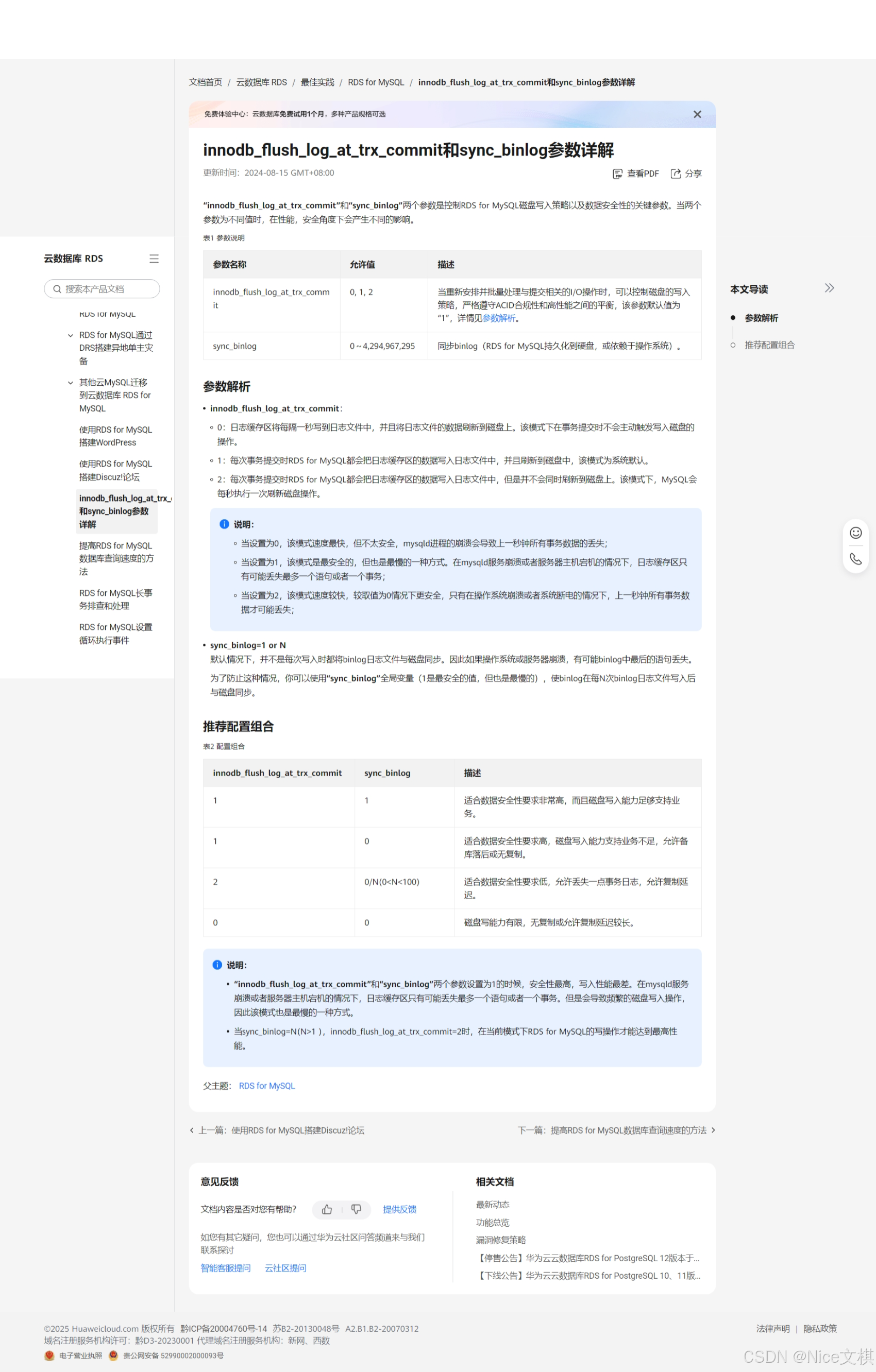Open related document 最新动态
Viewport: 876px width, 1372px height.
pyautogui.click(x=493, y=1205)
